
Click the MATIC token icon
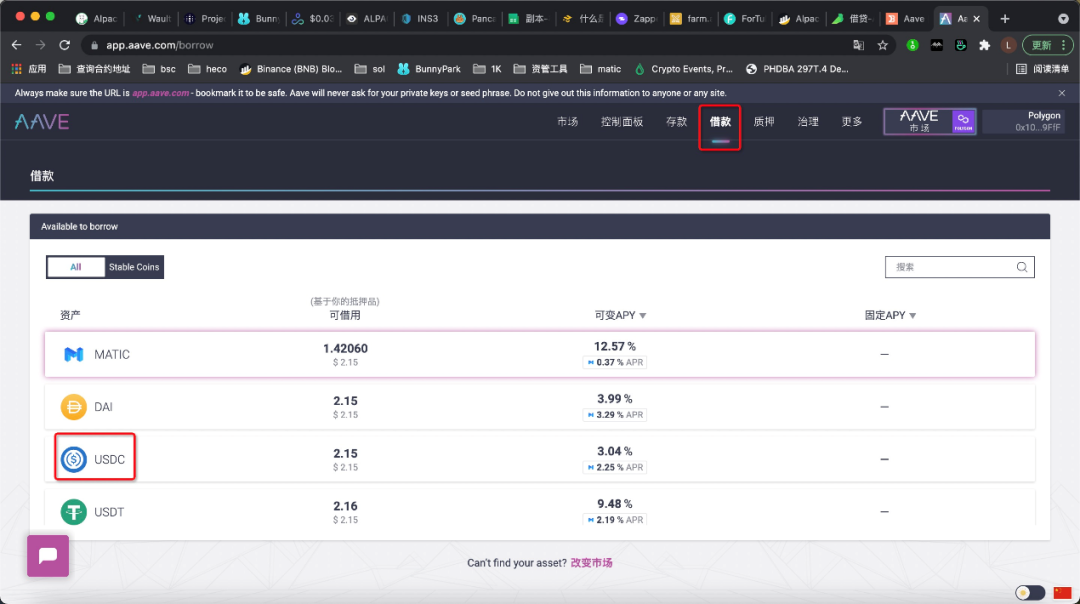[x=72, y=353]
